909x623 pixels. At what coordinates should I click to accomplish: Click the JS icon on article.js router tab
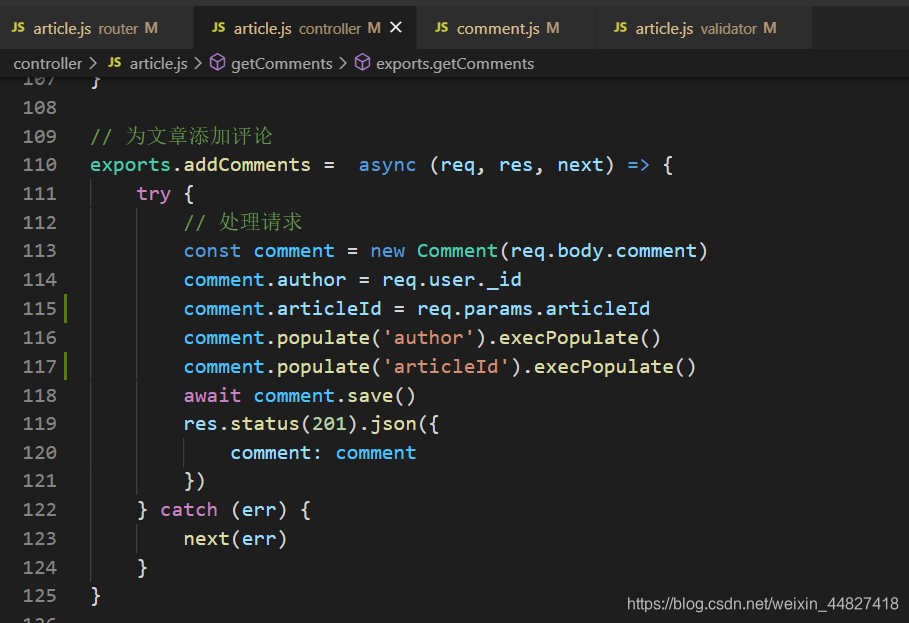coord(19,27)
